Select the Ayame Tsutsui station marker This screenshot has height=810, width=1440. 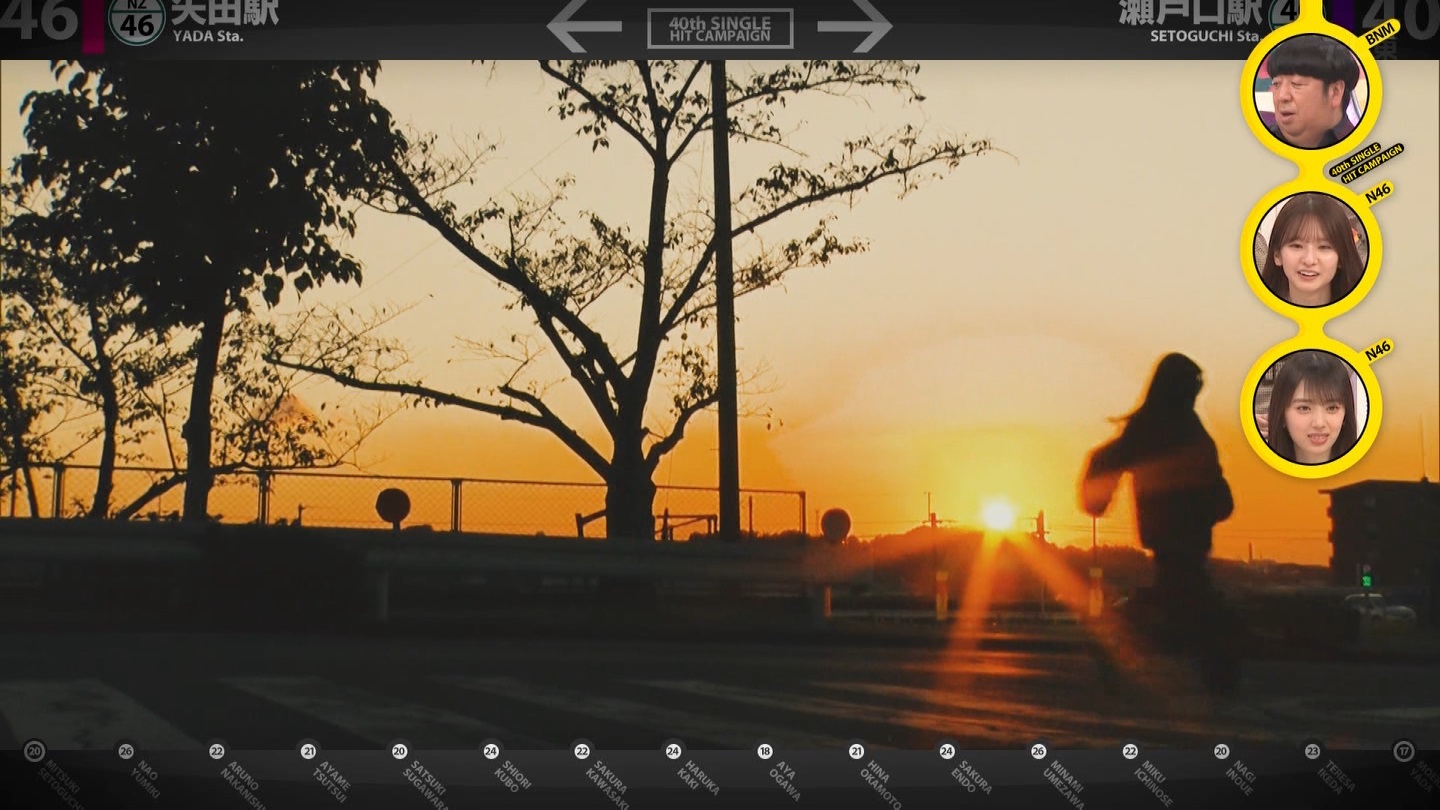click(308, 751)
